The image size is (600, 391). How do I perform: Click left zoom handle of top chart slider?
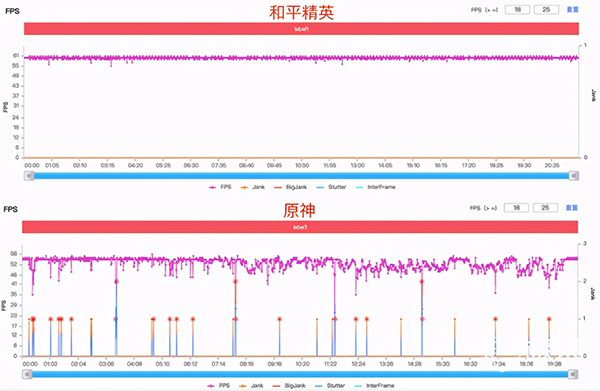pyautogui.click(x=29, y=176)
